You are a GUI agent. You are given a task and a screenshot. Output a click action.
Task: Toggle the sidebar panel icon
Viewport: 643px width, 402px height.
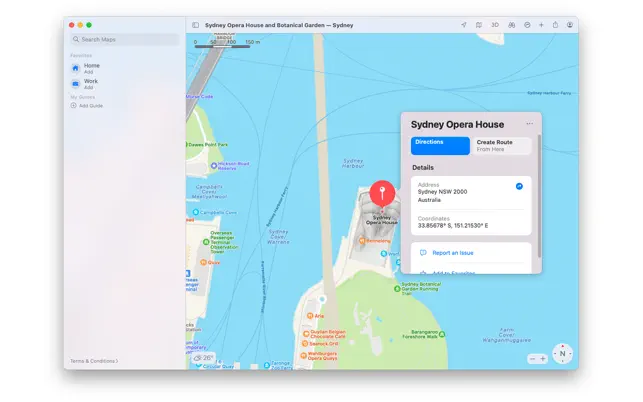pos(196,25)
